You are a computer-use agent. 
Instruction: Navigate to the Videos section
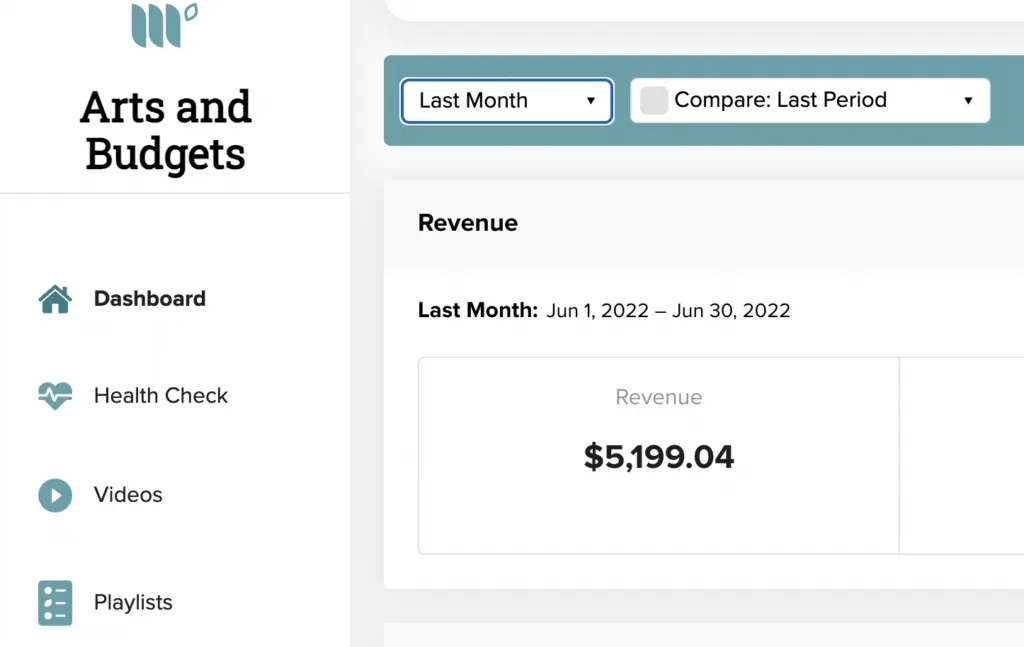tap(128, 495)
